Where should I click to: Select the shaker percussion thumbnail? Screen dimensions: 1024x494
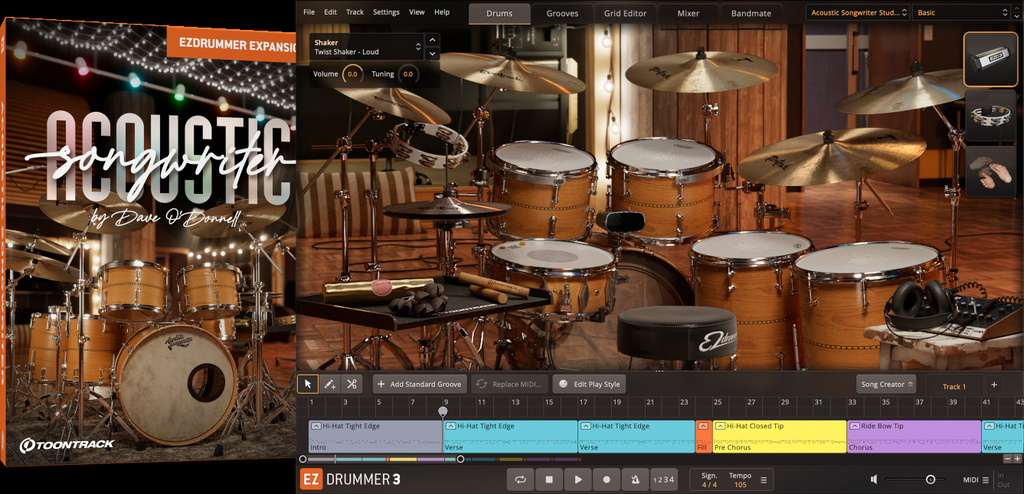click(990, 59)
